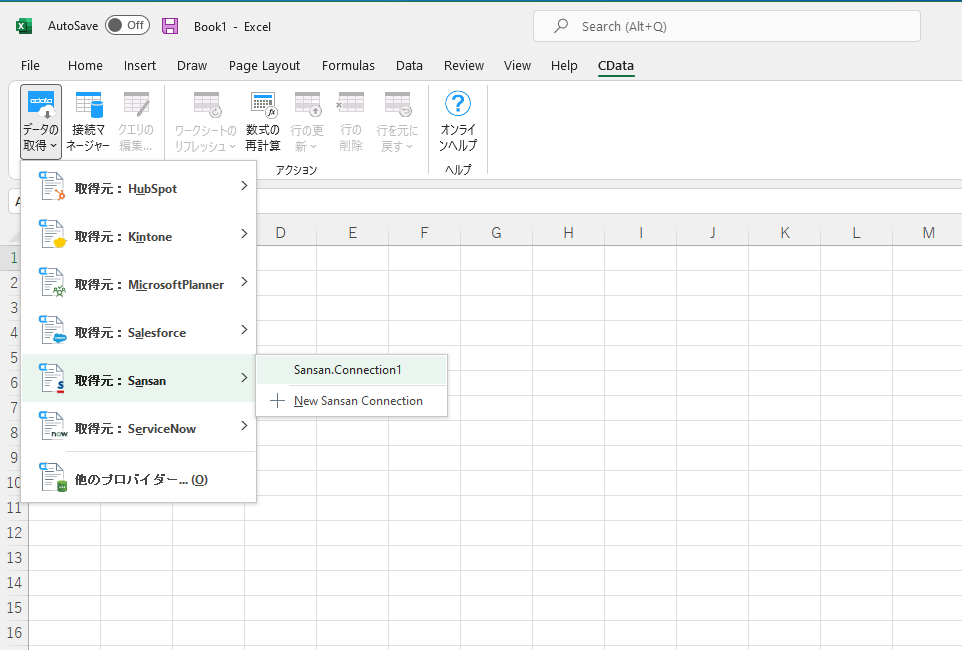Expand the ServiceNow submenu arrow
This screenshot has height=650, width=962.
[x=244, y=426]
